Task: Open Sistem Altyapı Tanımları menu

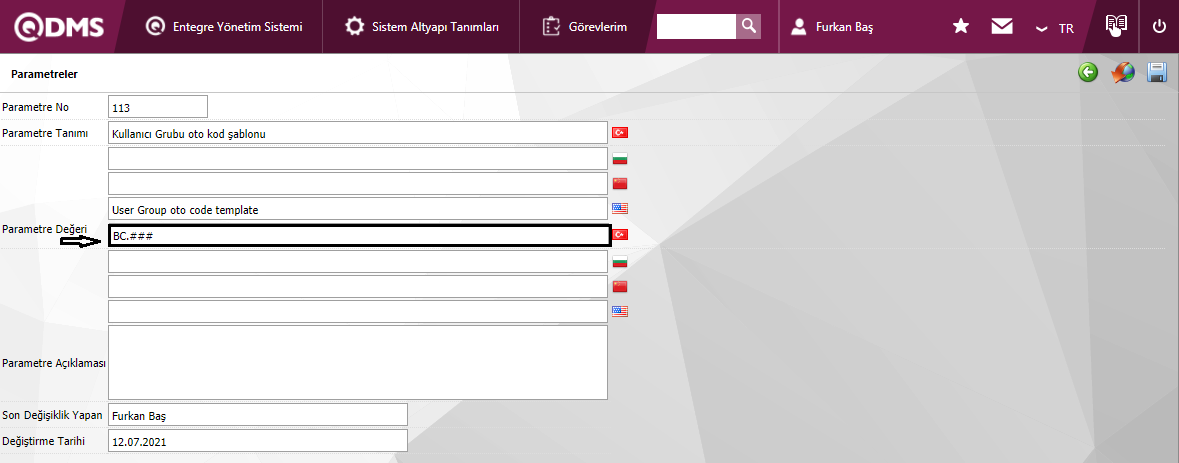Action: pos(422,27)
